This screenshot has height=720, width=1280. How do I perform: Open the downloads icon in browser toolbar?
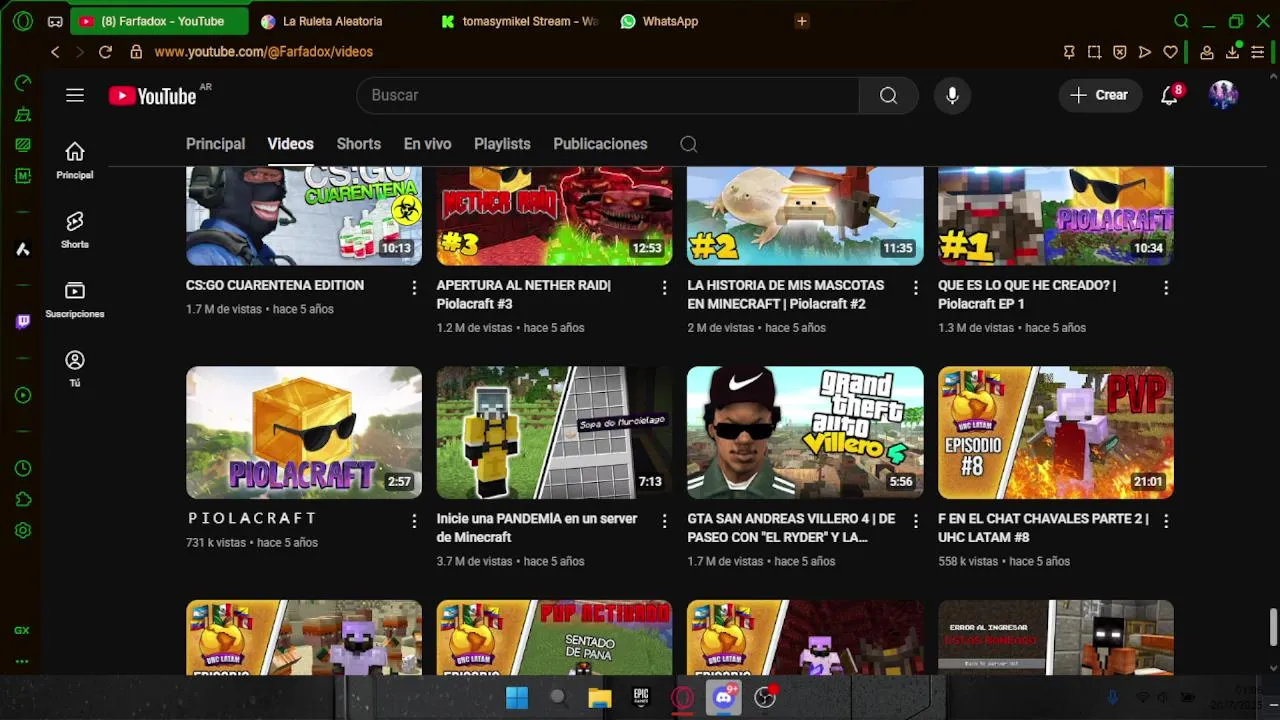pyautogui.click(x=1233, y=52)
